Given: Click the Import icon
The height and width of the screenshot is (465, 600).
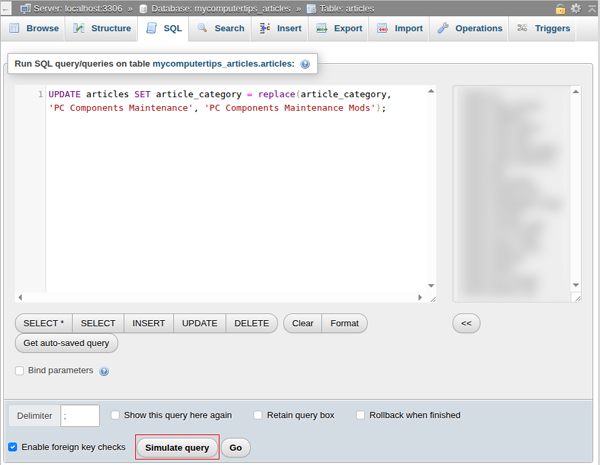Looking at the screenshot, I should pos(382,28).
